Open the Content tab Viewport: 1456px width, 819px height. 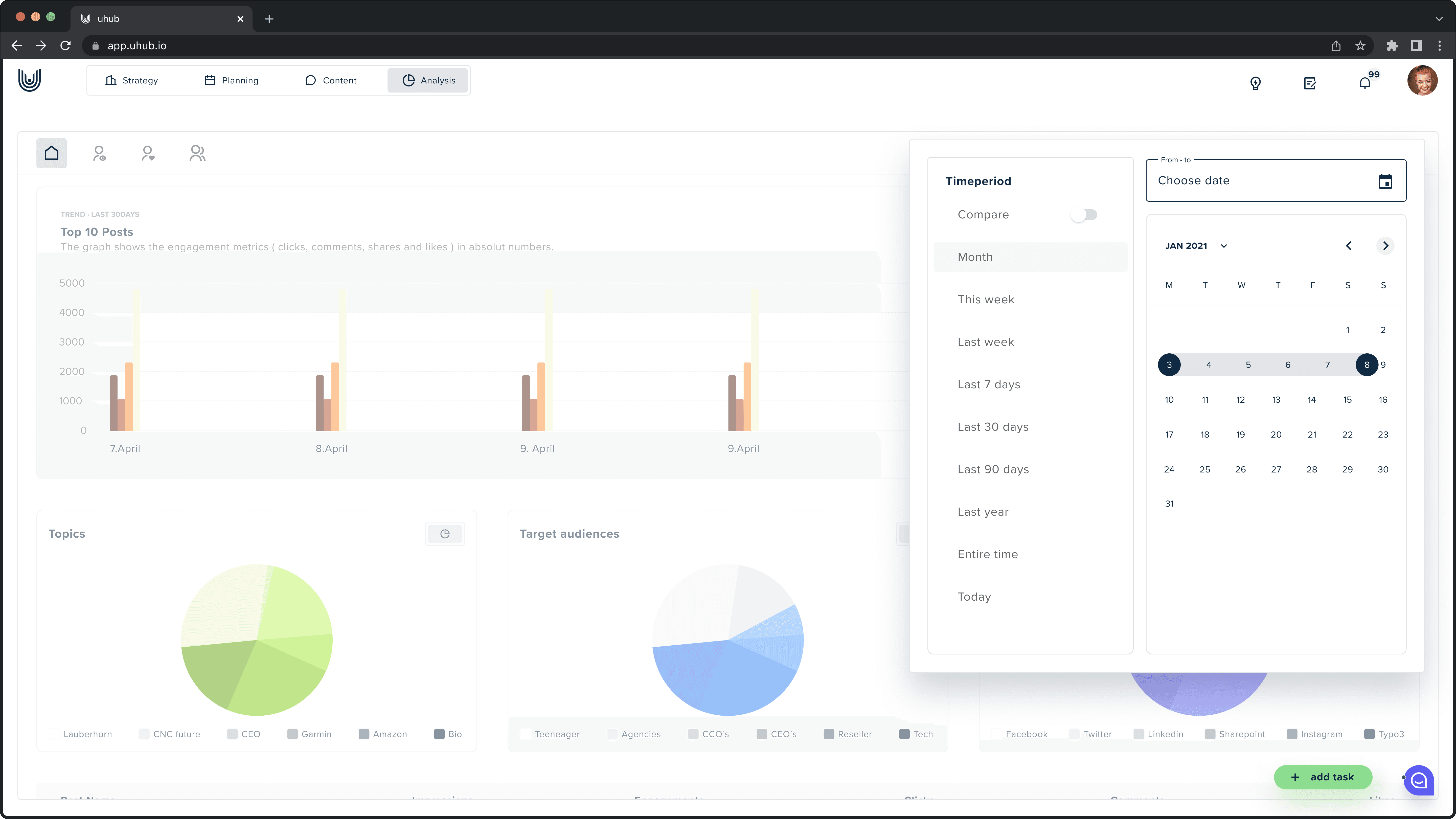pyautogui.click(x=331, y=80)
